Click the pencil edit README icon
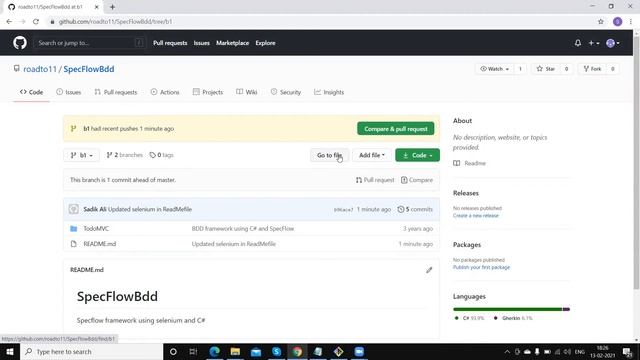This screenshot has height=360, width=640. [x=429, y=270]
